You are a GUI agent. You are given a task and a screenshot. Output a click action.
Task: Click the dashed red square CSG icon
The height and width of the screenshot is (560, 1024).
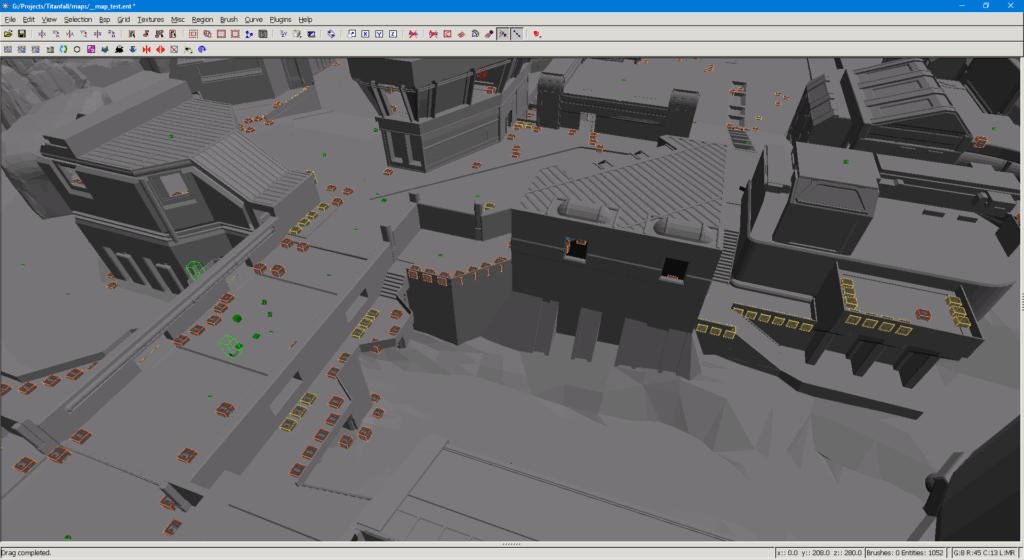point(193,34)
